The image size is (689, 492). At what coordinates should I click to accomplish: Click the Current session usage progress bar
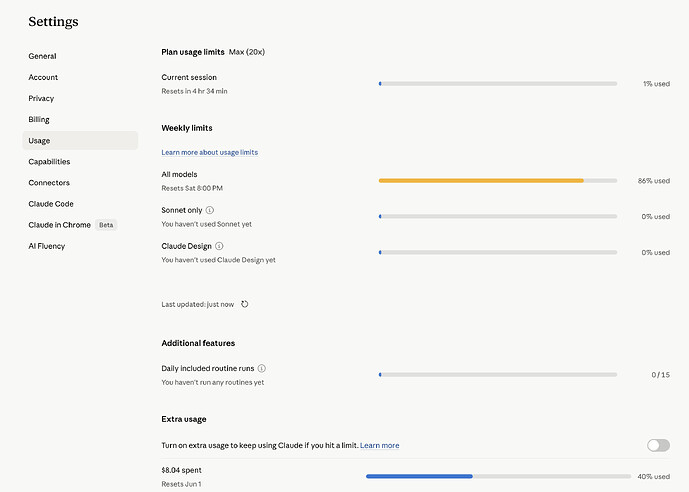(x=498, y=83)
